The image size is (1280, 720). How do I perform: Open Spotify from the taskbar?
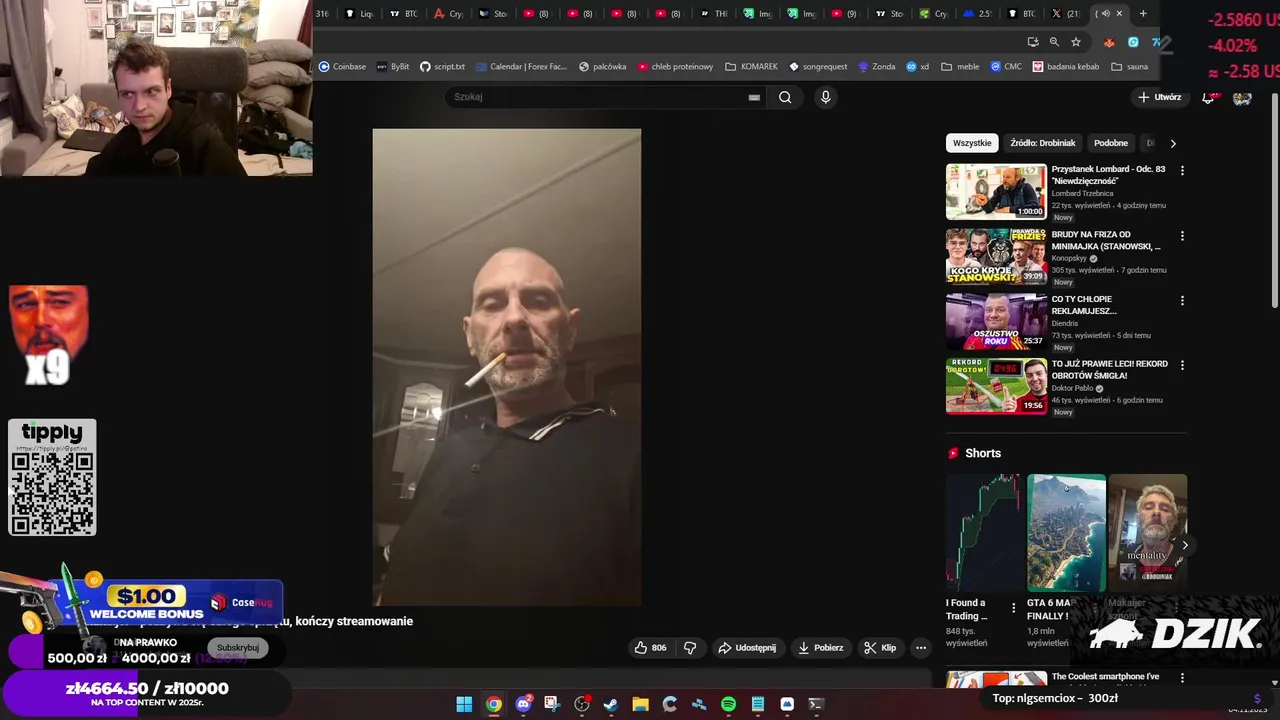coord(728,704)
